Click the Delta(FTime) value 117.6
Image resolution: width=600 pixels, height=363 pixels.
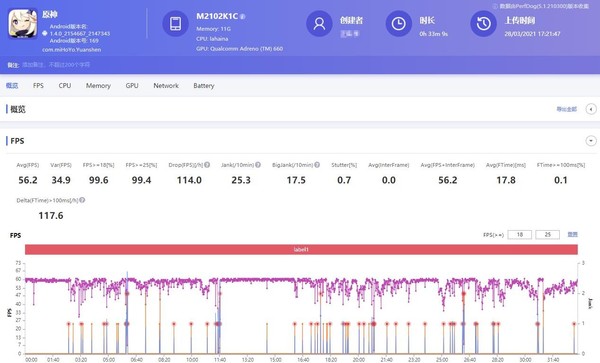coord(51,216)
